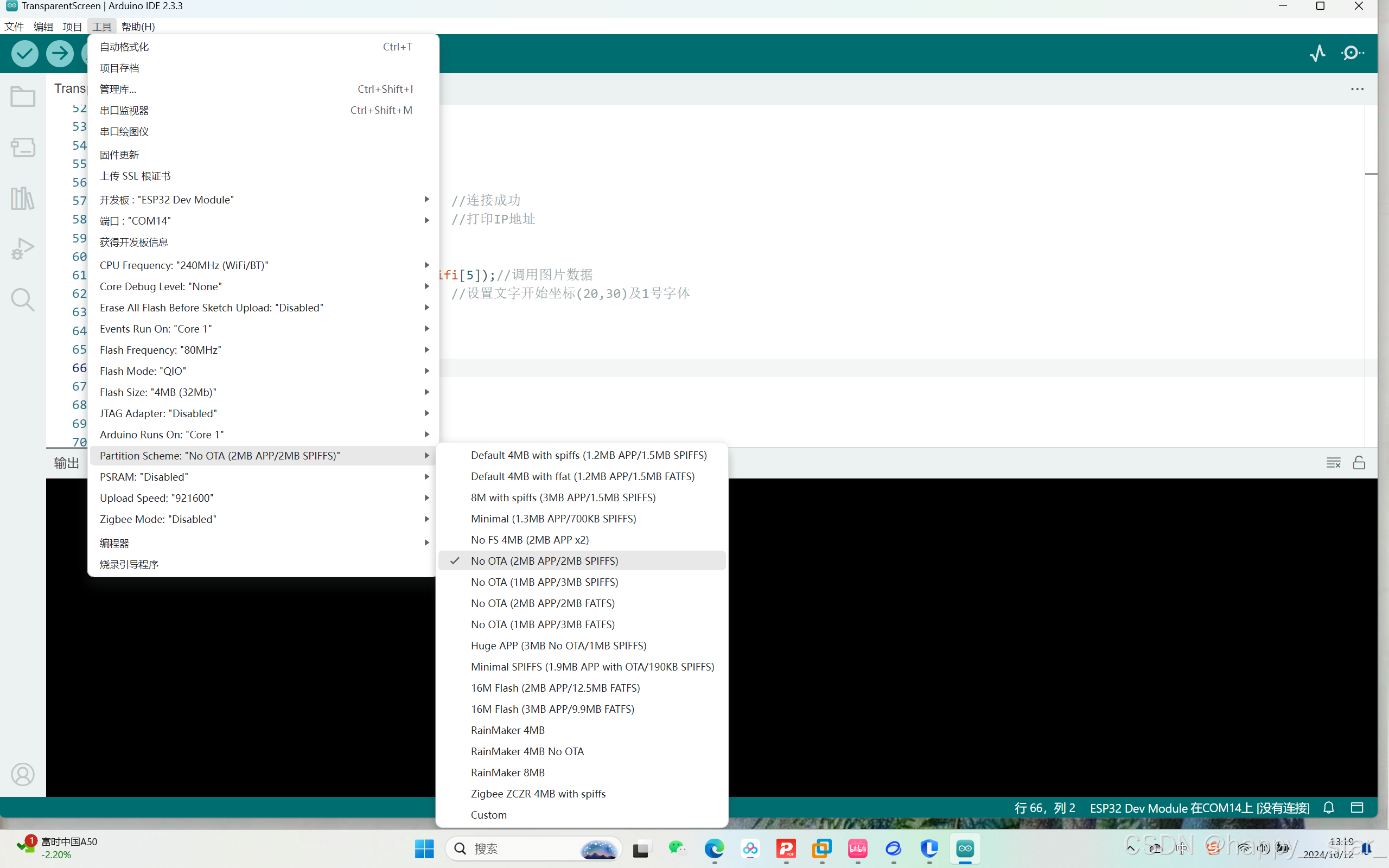Open the Boards Manager sidebar icon
Viewport: 1389px width, 868px height.
(22, 147)
